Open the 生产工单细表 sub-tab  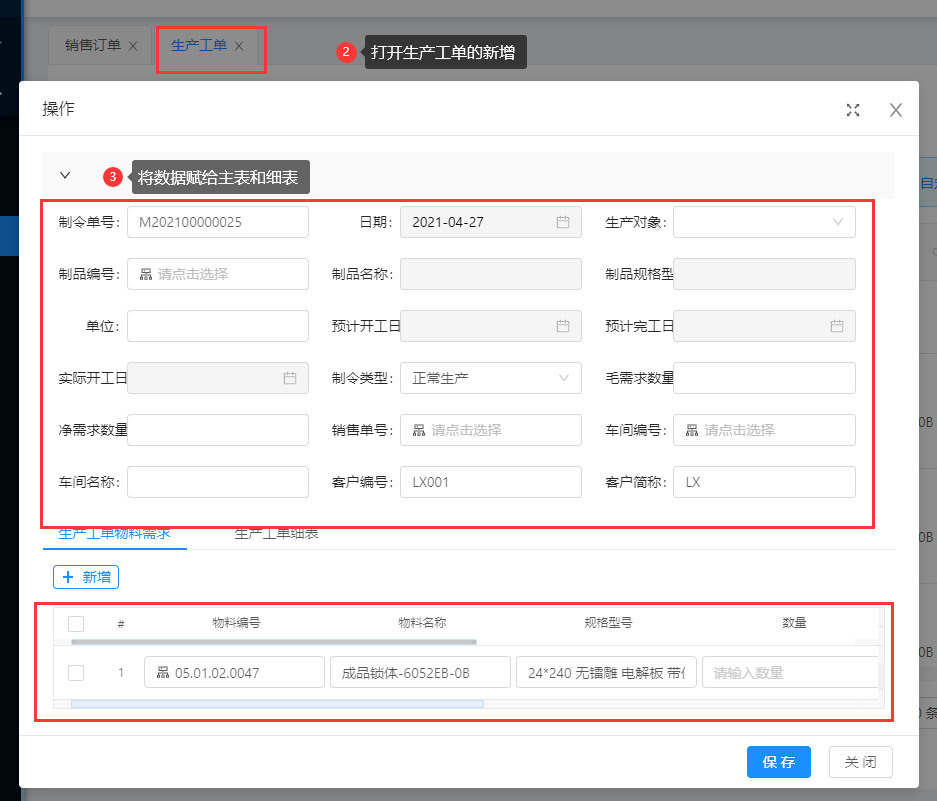coord(276,534)
